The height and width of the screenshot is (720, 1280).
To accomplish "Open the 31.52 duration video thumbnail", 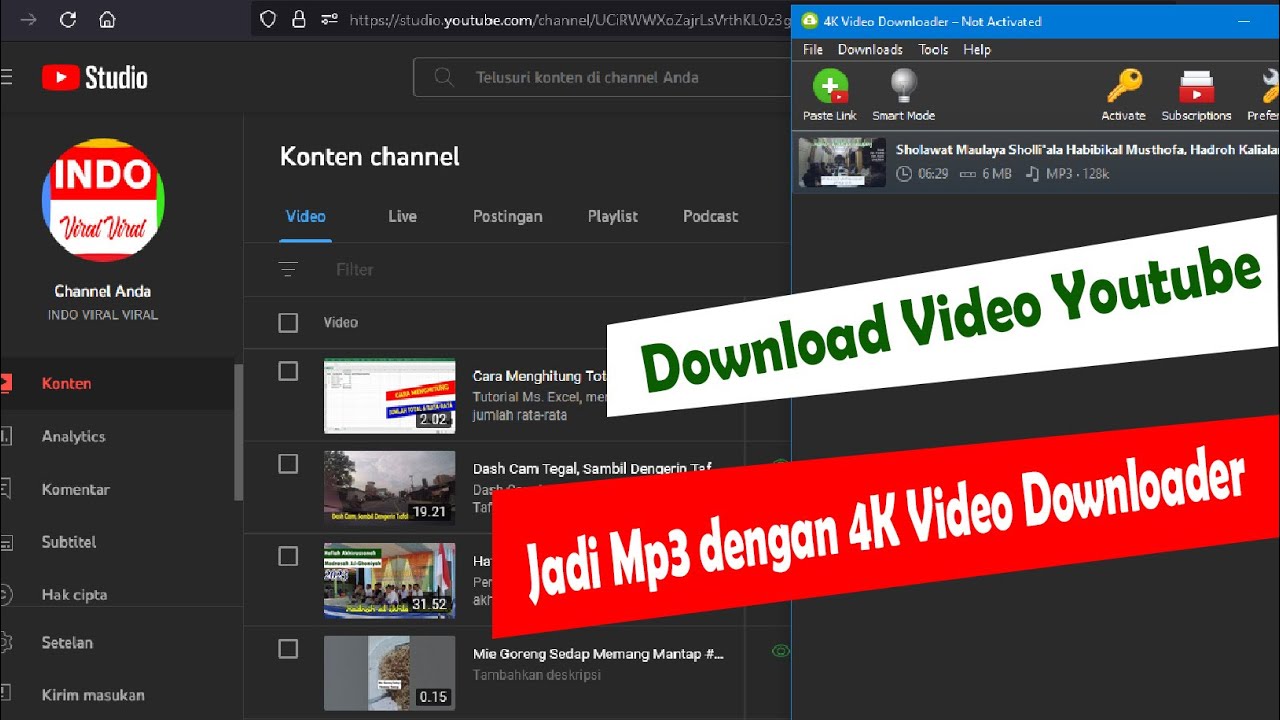I will point(390,581).
